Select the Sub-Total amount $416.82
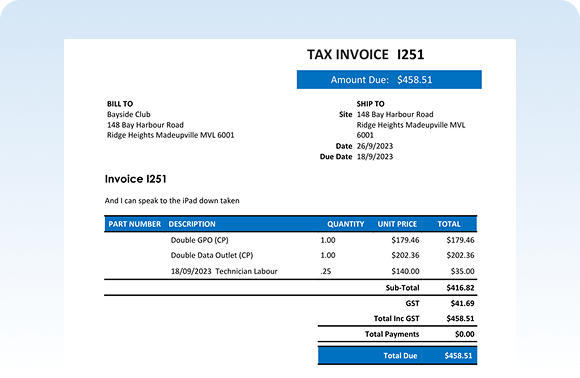The width and height of the screenshot is (580, 378). pyautogui.click(x=460, y=288)
